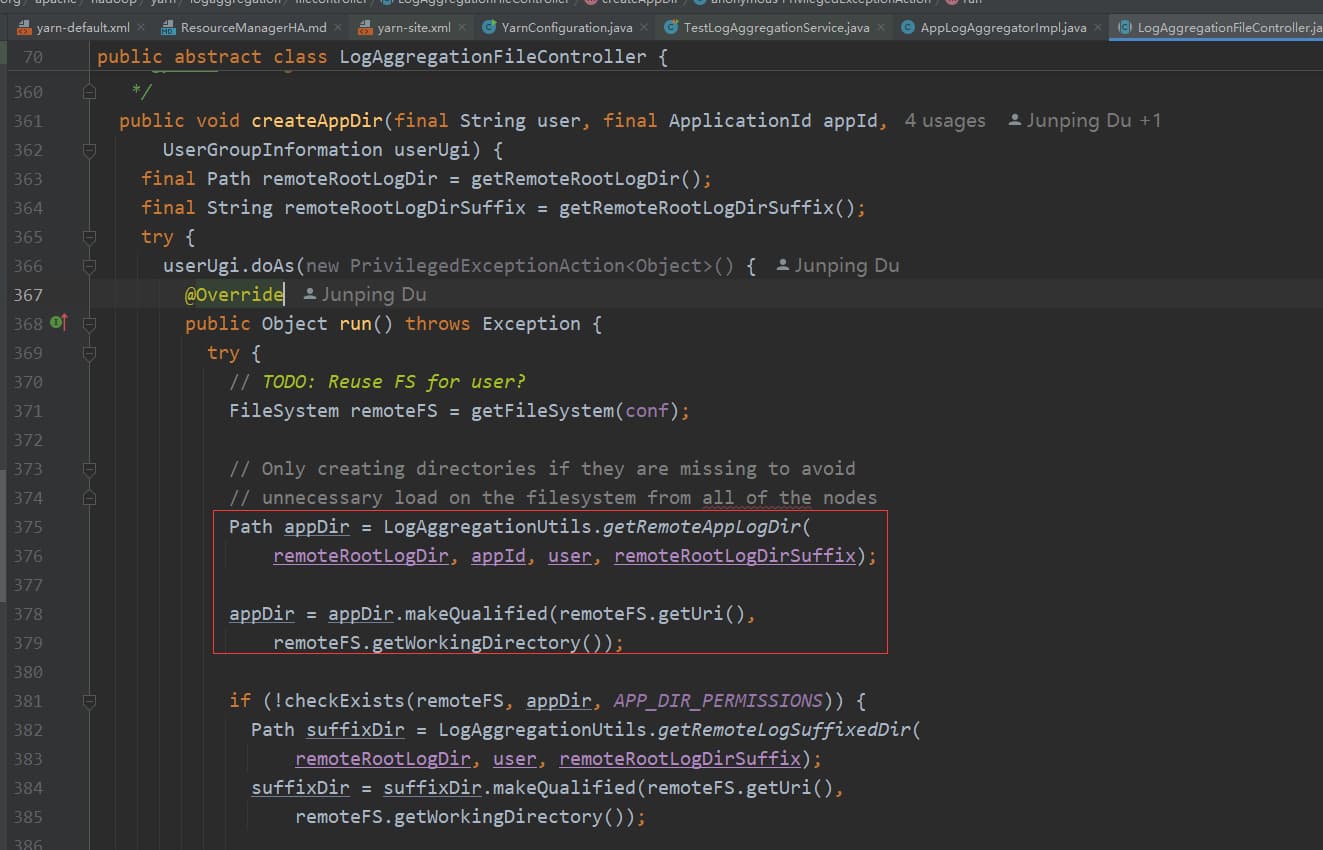
Task: Collapse the try block fold at line 365
Action: coord(89,237)
